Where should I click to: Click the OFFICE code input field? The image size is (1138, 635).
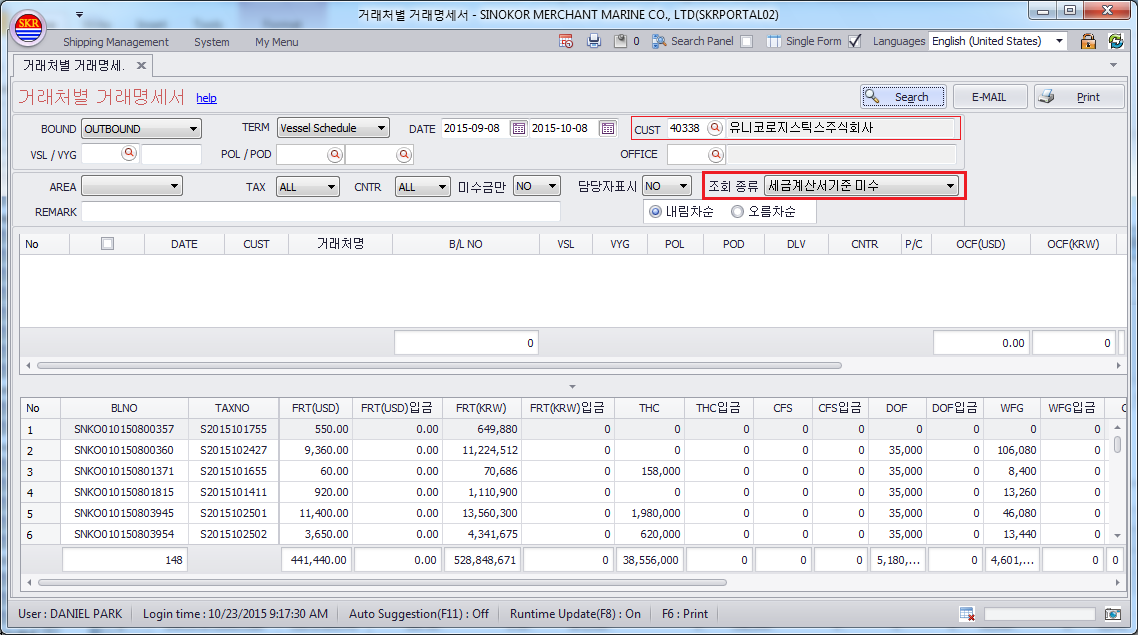687,155
